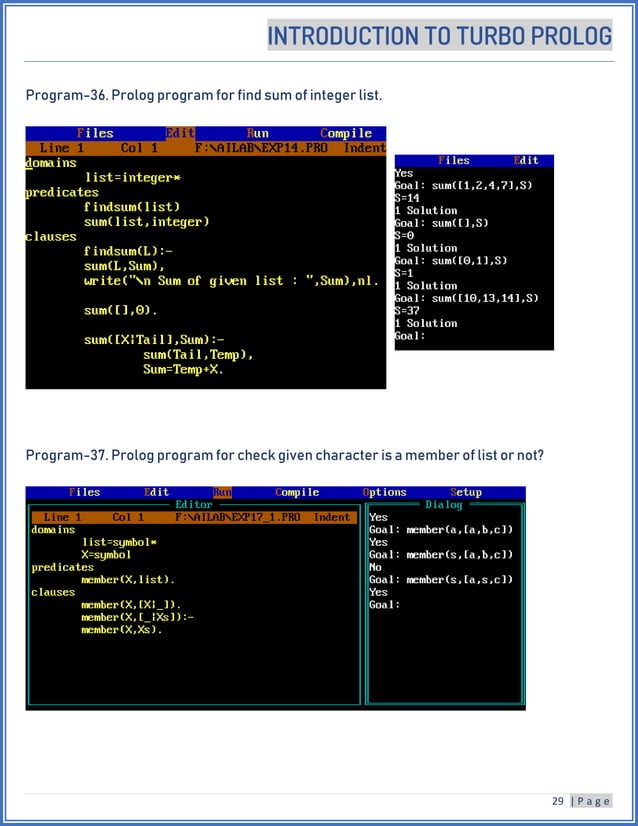This screenshot has height=826, width=638.
Task: Open Files menu in Program-36 output window
Action: (454, 161)
